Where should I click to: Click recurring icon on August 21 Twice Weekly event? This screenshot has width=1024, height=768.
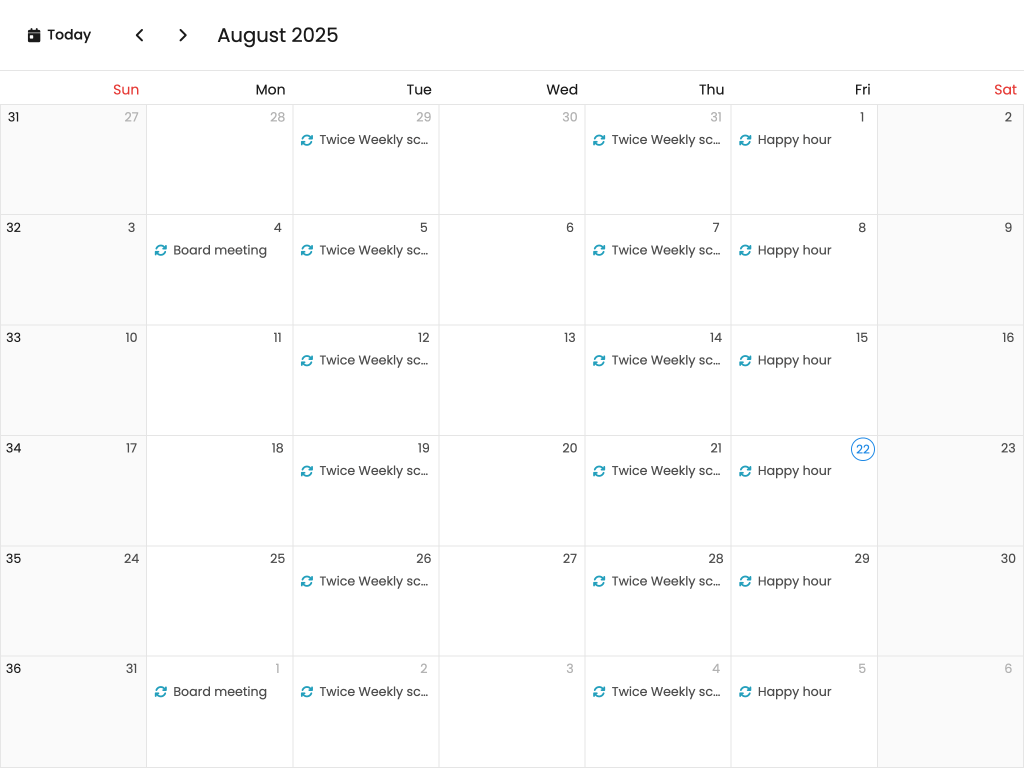click(599, 471)
